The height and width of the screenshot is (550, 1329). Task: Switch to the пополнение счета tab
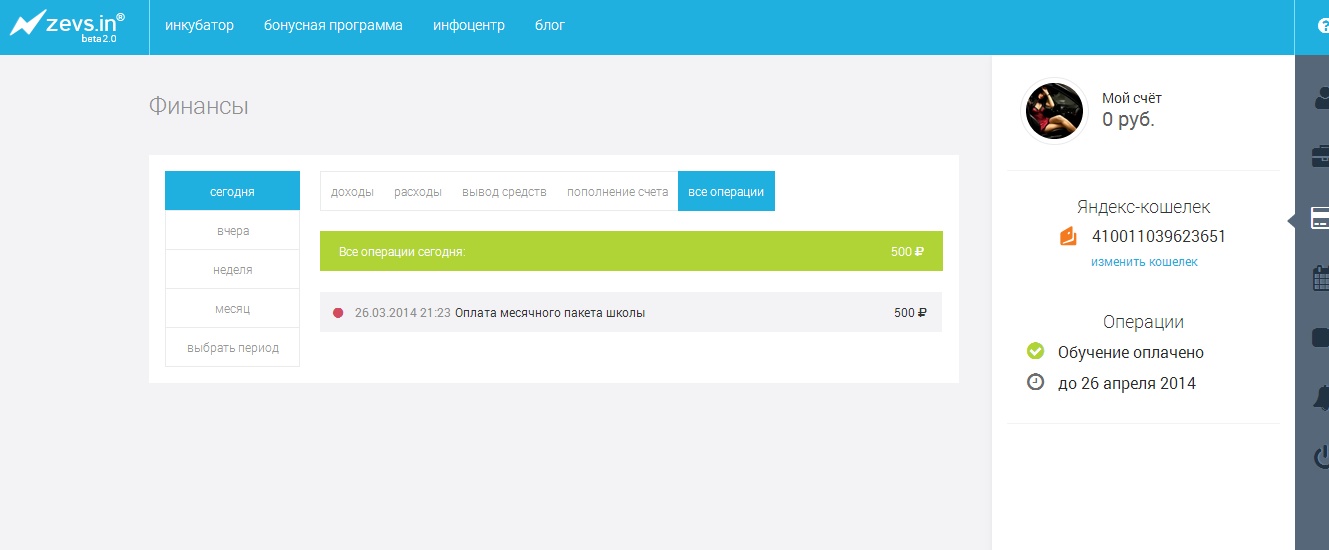point(617,192)
